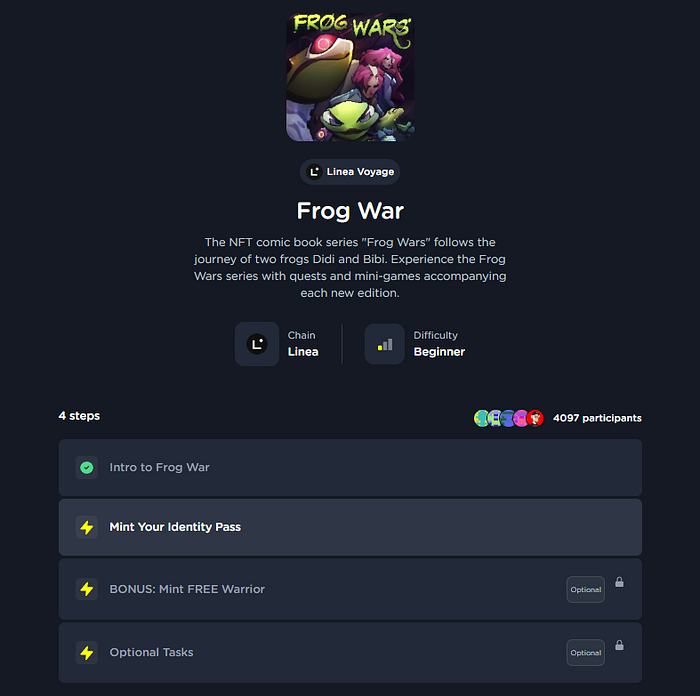Expand BONUS: Mint FREE Warrior step
The width and height of the screenshot is (700, 696).
(350, 589)
